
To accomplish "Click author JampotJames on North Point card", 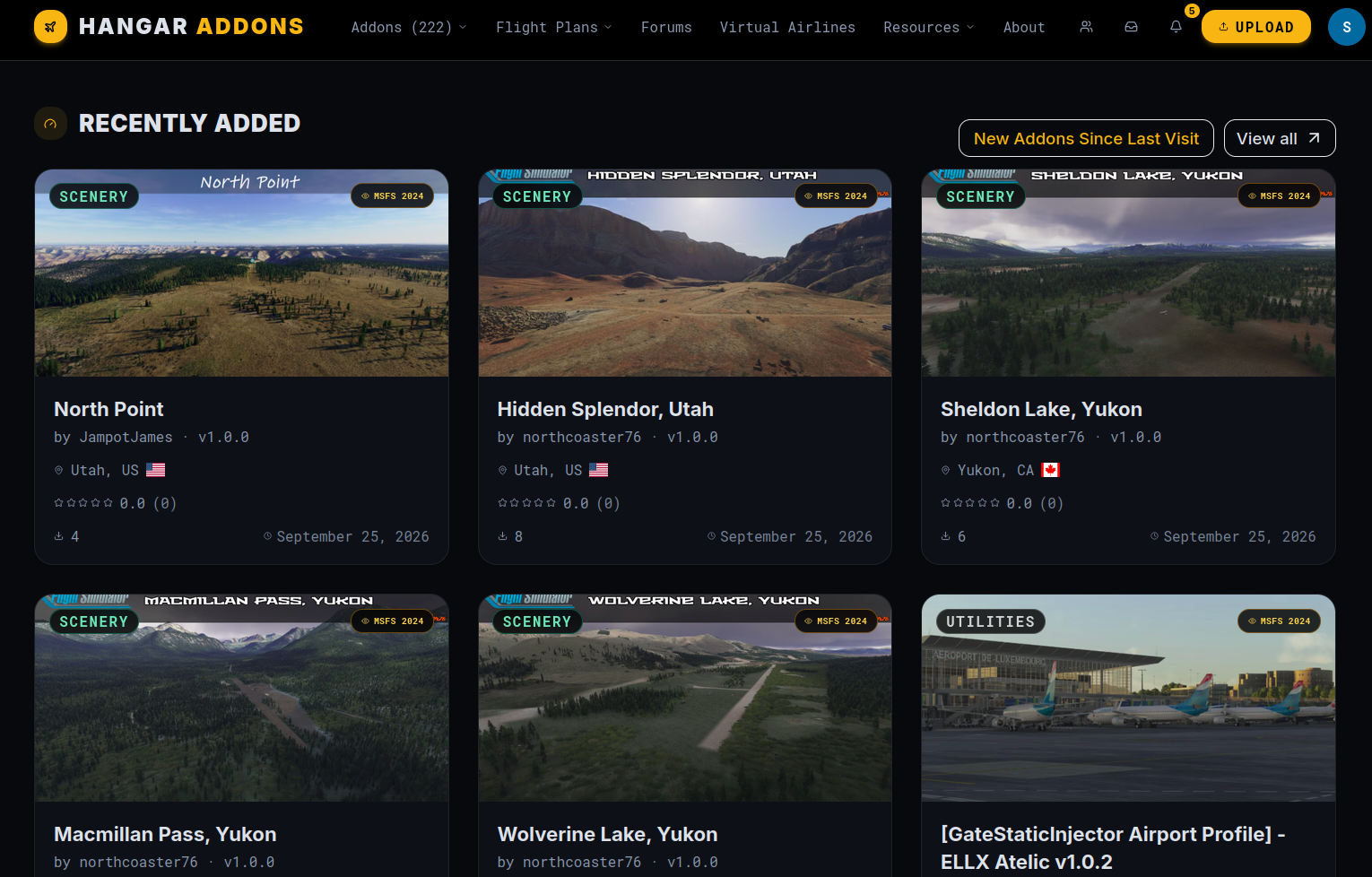I will click(x=126, y=437).
